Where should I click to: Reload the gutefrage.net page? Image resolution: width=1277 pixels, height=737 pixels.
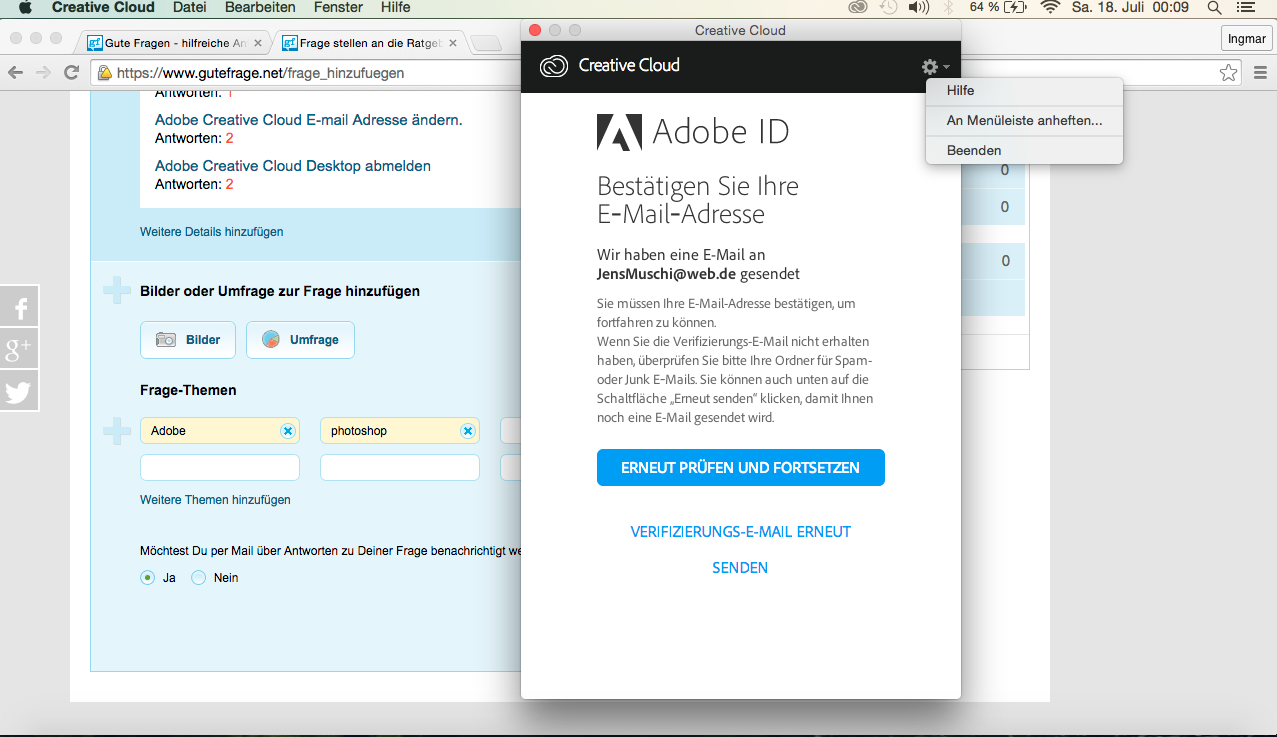pos(71,73)
